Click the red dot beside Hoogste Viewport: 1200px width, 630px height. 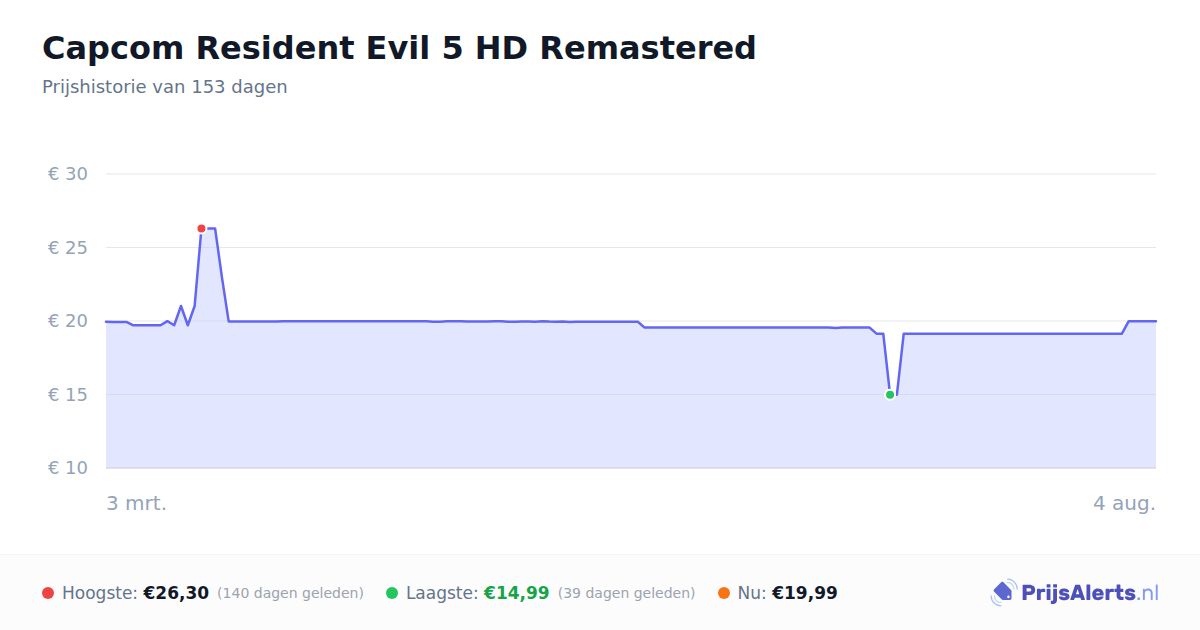point(48,593)
